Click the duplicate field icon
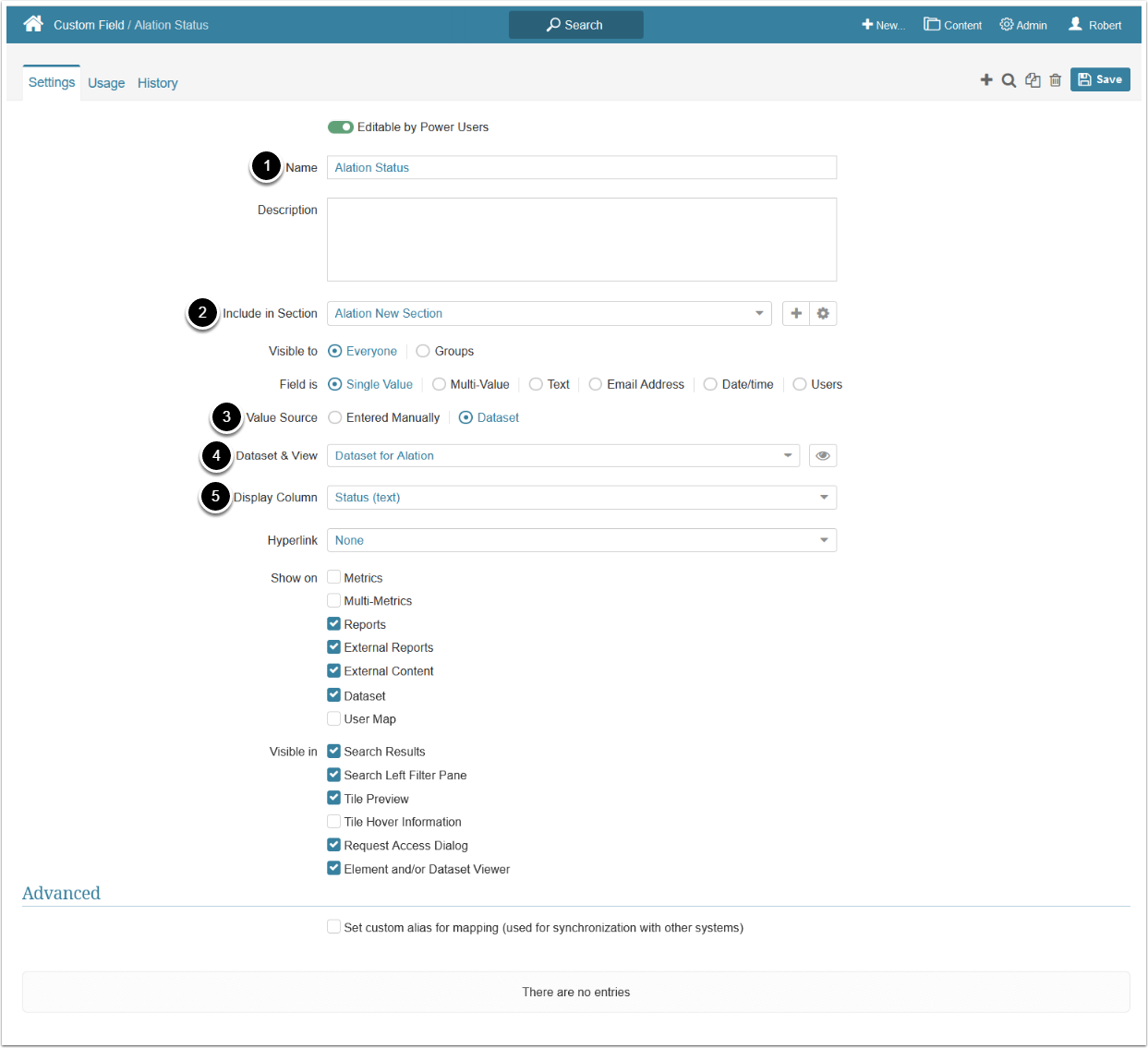This screenshot has height=1048, width=1148. 1033,80
